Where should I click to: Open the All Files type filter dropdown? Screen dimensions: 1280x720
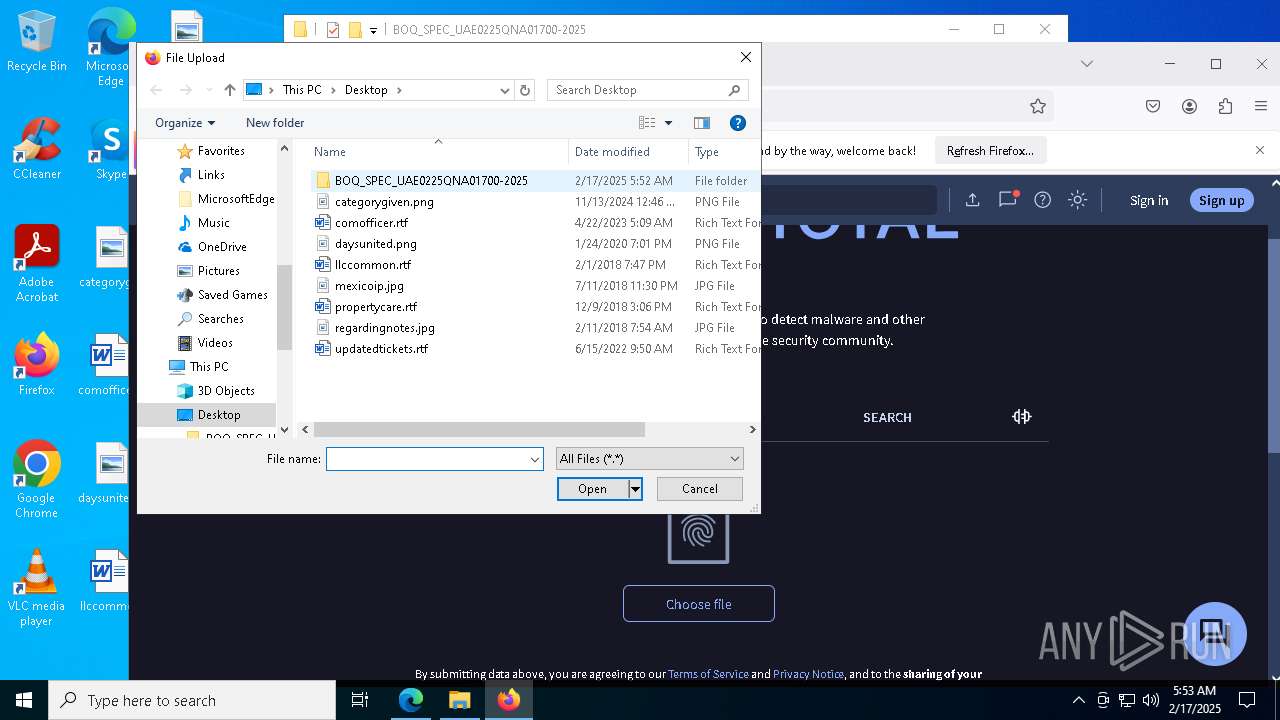click(735, 459)
